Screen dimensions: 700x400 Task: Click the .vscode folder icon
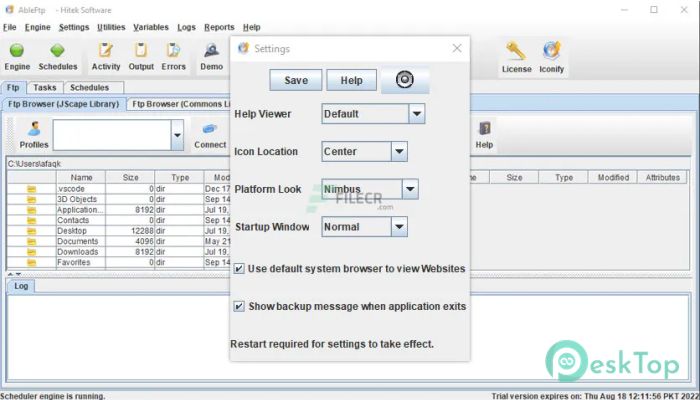(x=31, y=189)
